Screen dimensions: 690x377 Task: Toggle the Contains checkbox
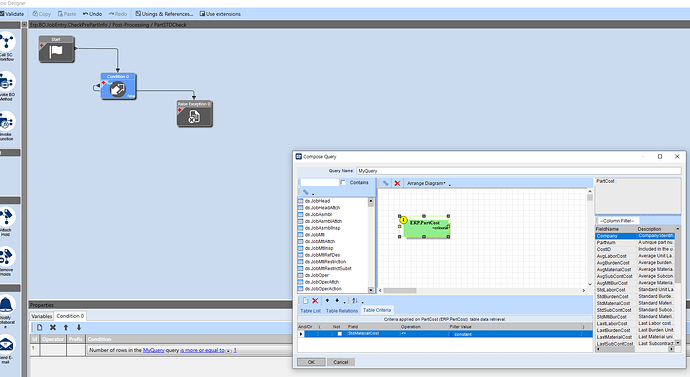pos(343,182)
